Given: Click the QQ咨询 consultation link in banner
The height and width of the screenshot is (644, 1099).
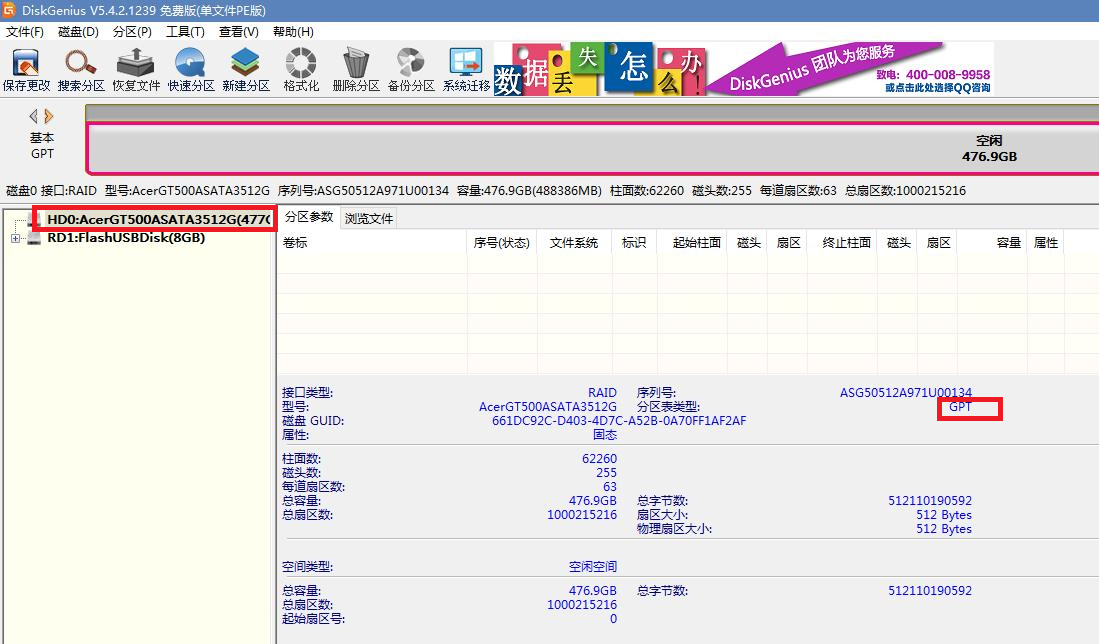Looking at the screenshot, I should pyautogui.click(x=938, y=88).
